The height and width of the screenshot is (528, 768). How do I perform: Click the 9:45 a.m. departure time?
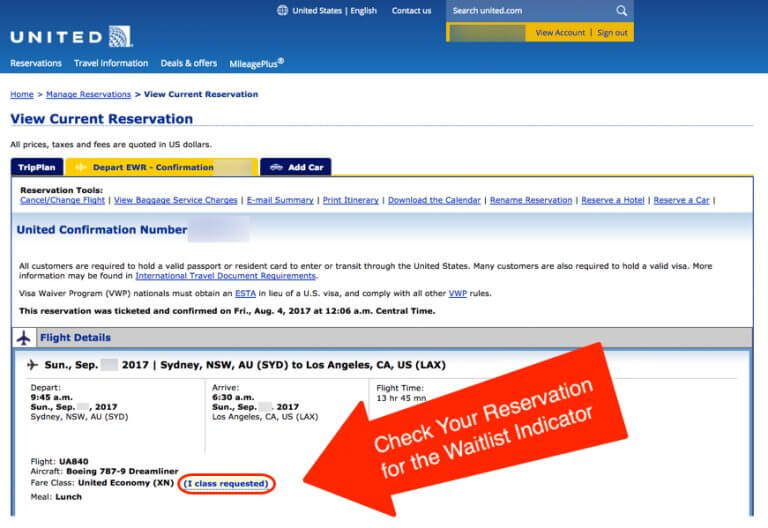51,397
